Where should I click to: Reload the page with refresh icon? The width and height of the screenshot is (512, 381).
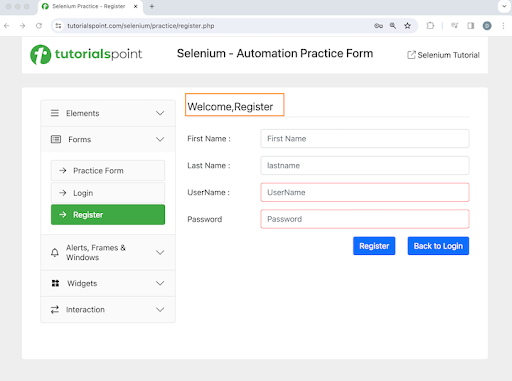tap(39, 26)
